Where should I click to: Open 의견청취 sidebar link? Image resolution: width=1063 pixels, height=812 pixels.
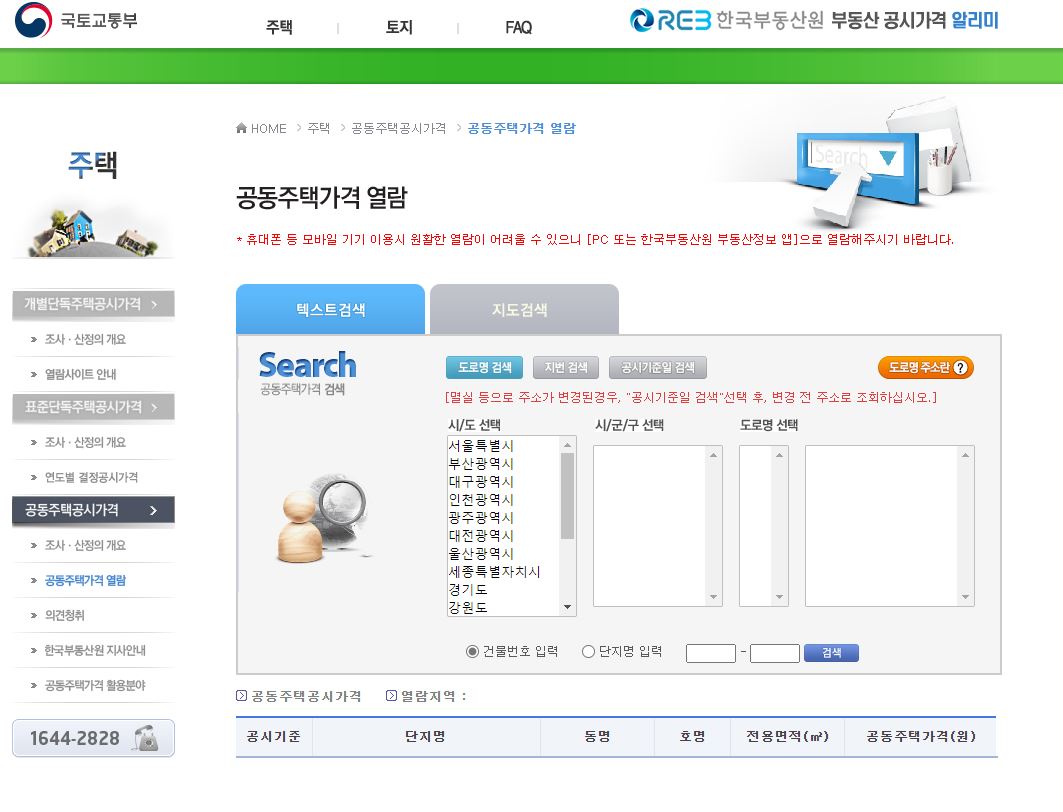(x=64, y=615)
